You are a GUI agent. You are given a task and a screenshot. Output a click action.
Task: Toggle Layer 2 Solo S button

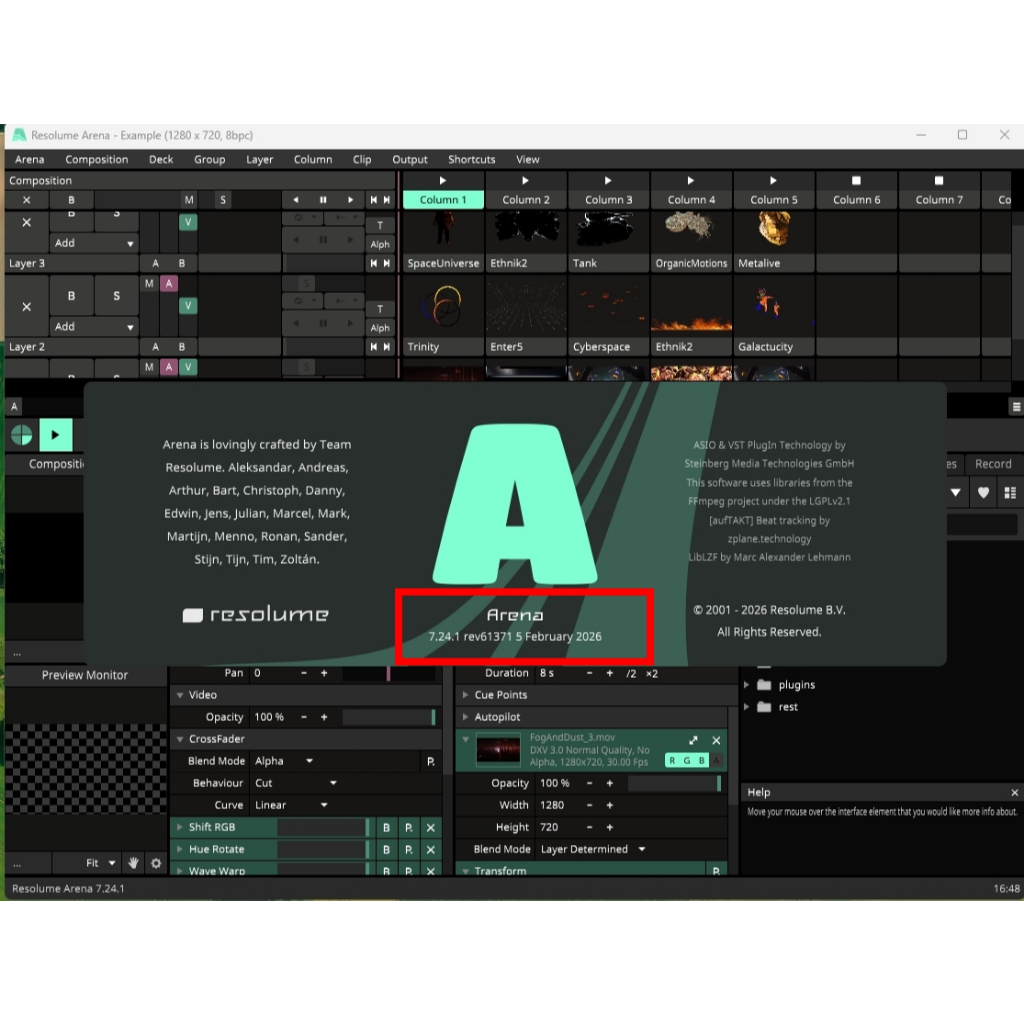(116, 296)
